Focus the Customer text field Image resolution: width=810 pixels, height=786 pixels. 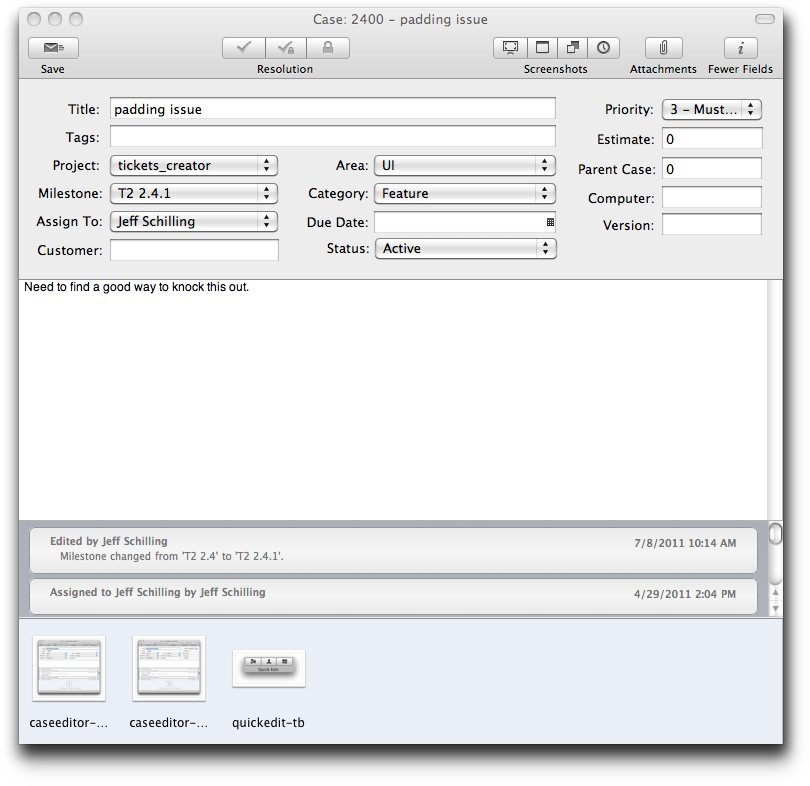(194, 250)
